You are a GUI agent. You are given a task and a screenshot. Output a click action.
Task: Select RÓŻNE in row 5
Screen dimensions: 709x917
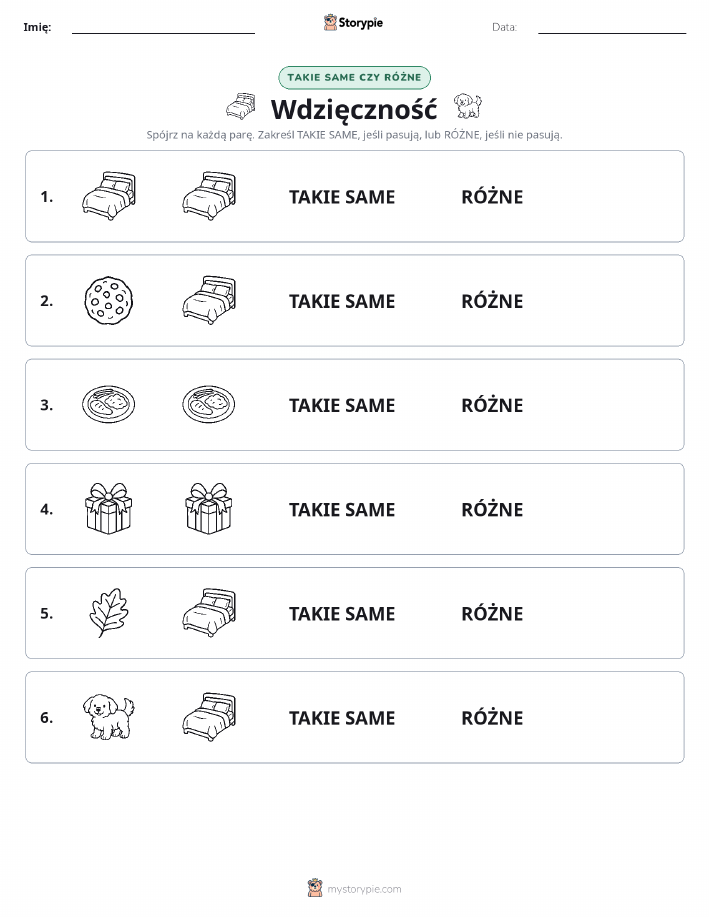[492, 613]
